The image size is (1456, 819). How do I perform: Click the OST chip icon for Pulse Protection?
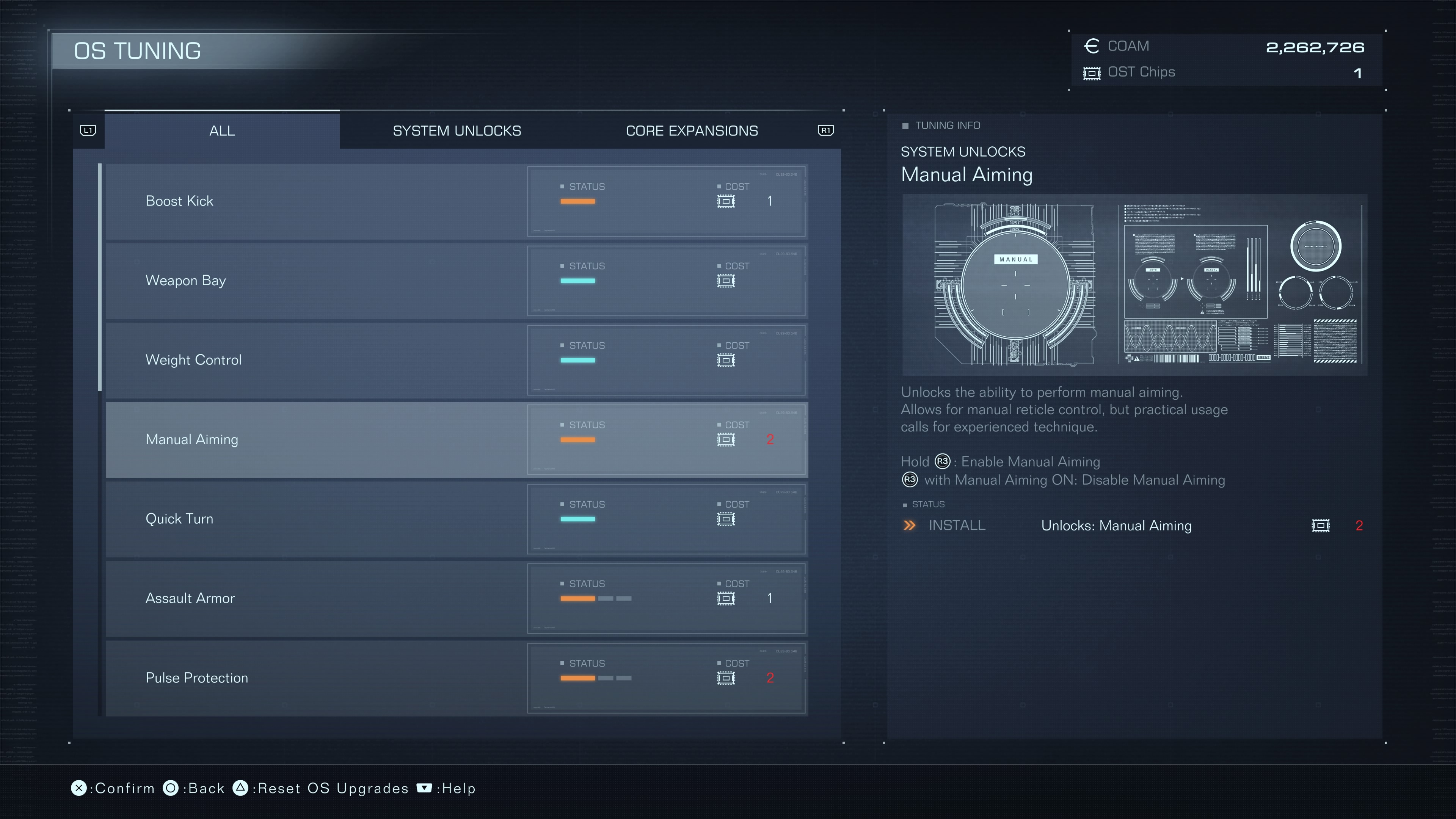click(x=726, y=678)
